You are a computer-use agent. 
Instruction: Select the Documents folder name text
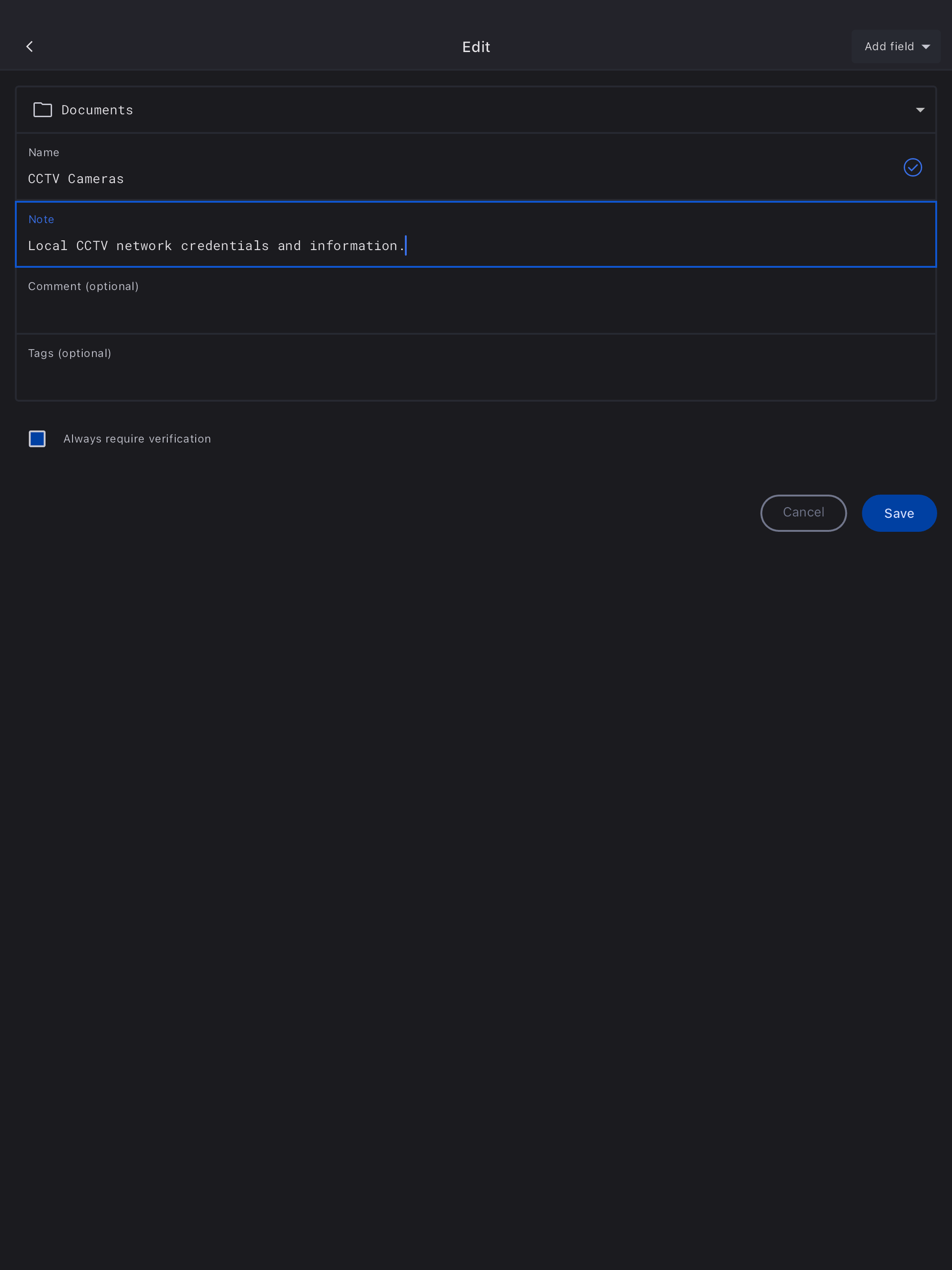(x=97, y=110)
